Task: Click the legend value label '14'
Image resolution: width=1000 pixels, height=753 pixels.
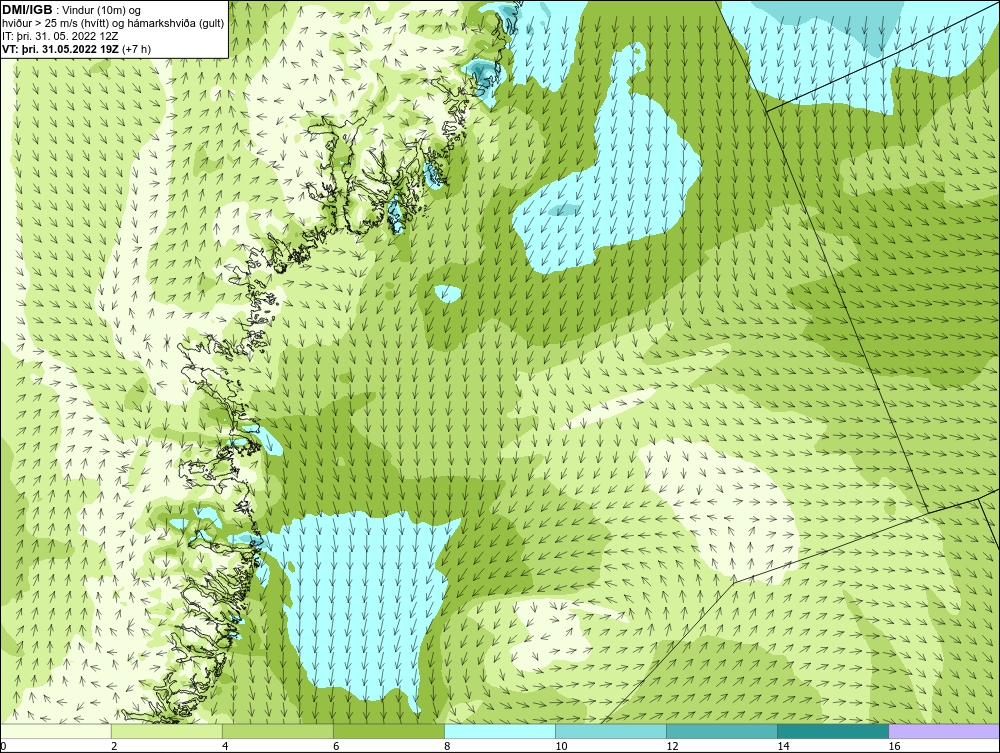Action: (783, 746)
